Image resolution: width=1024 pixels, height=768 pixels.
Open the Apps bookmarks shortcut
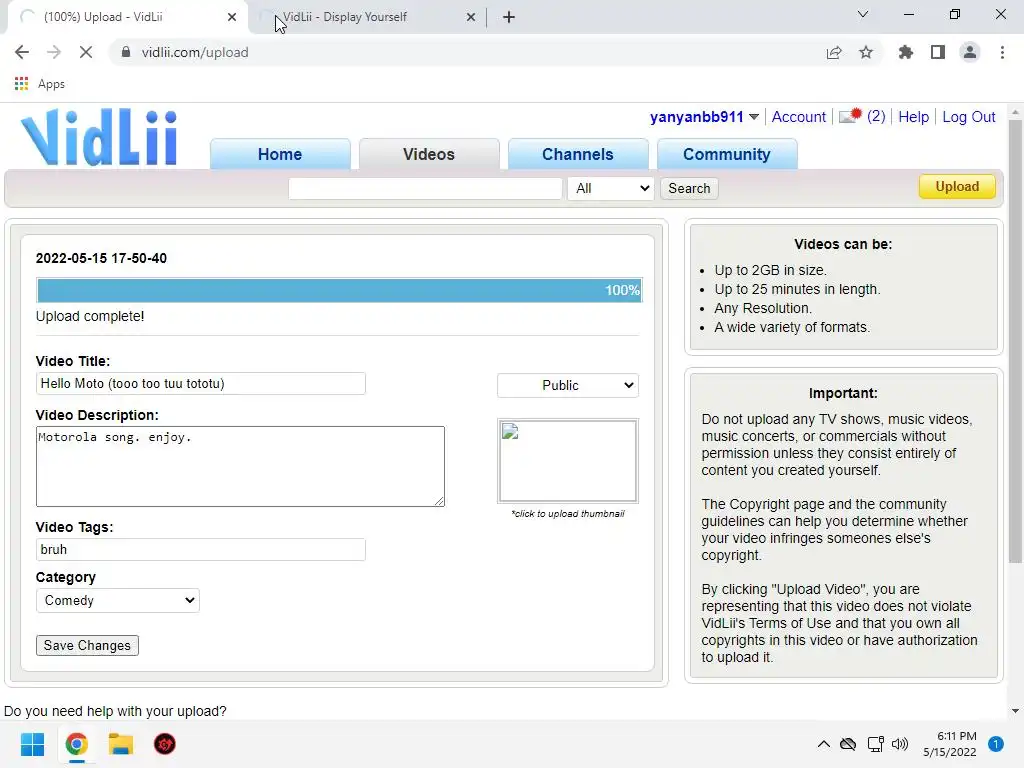[40, 84]
